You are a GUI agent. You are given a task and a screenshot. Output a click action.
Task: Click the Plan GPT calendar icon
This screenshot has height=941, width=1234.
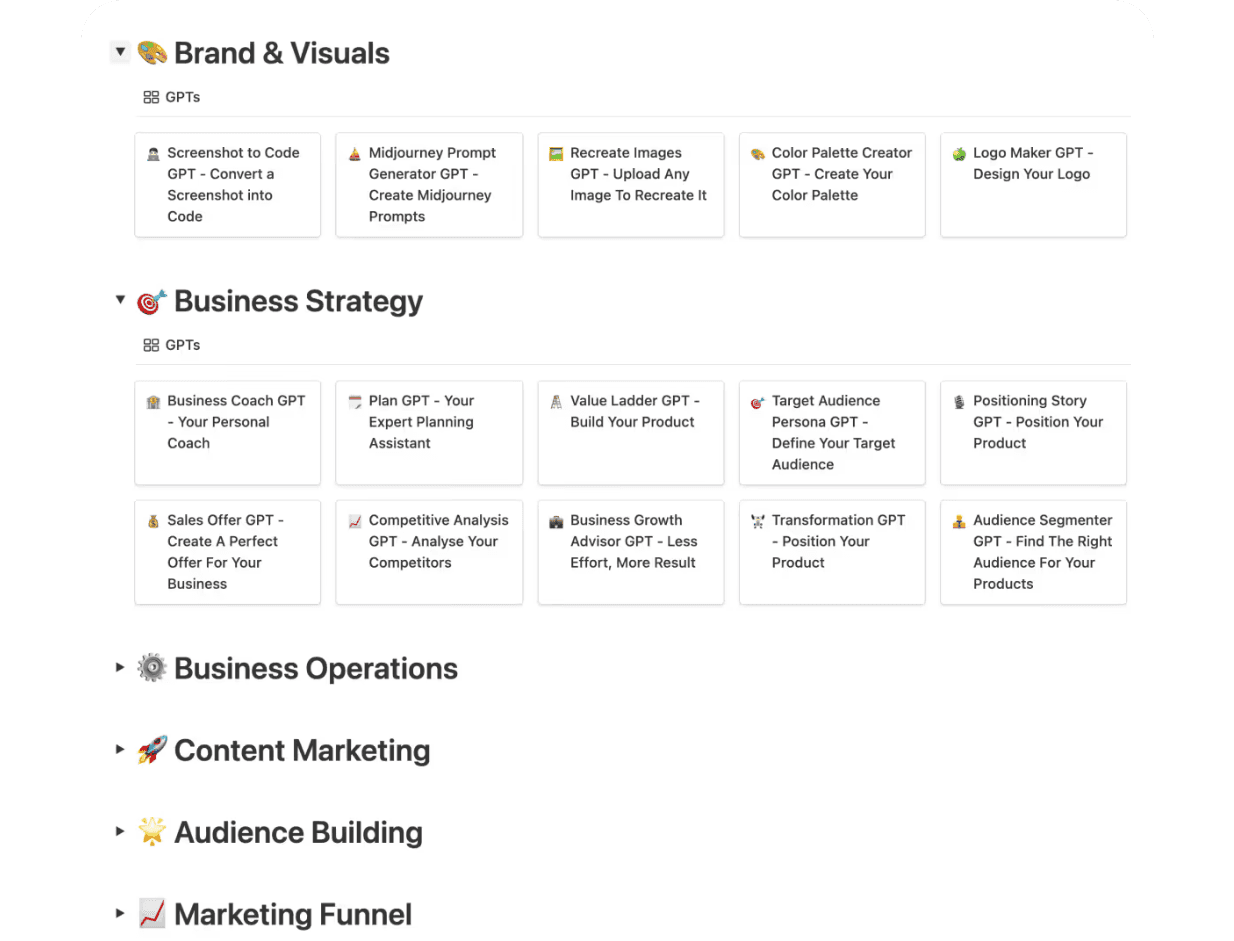tap(354, 402)
